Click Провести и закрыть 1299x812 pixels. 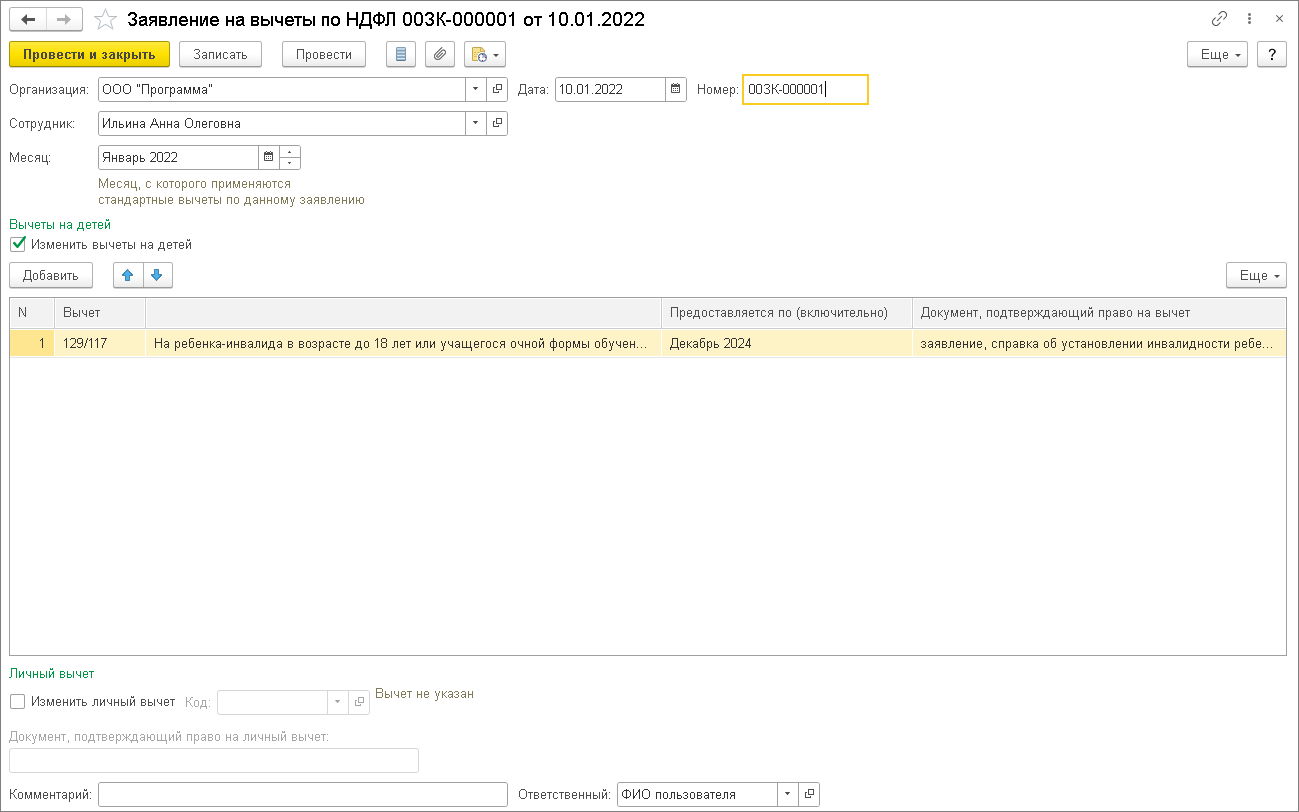(89, 54)
